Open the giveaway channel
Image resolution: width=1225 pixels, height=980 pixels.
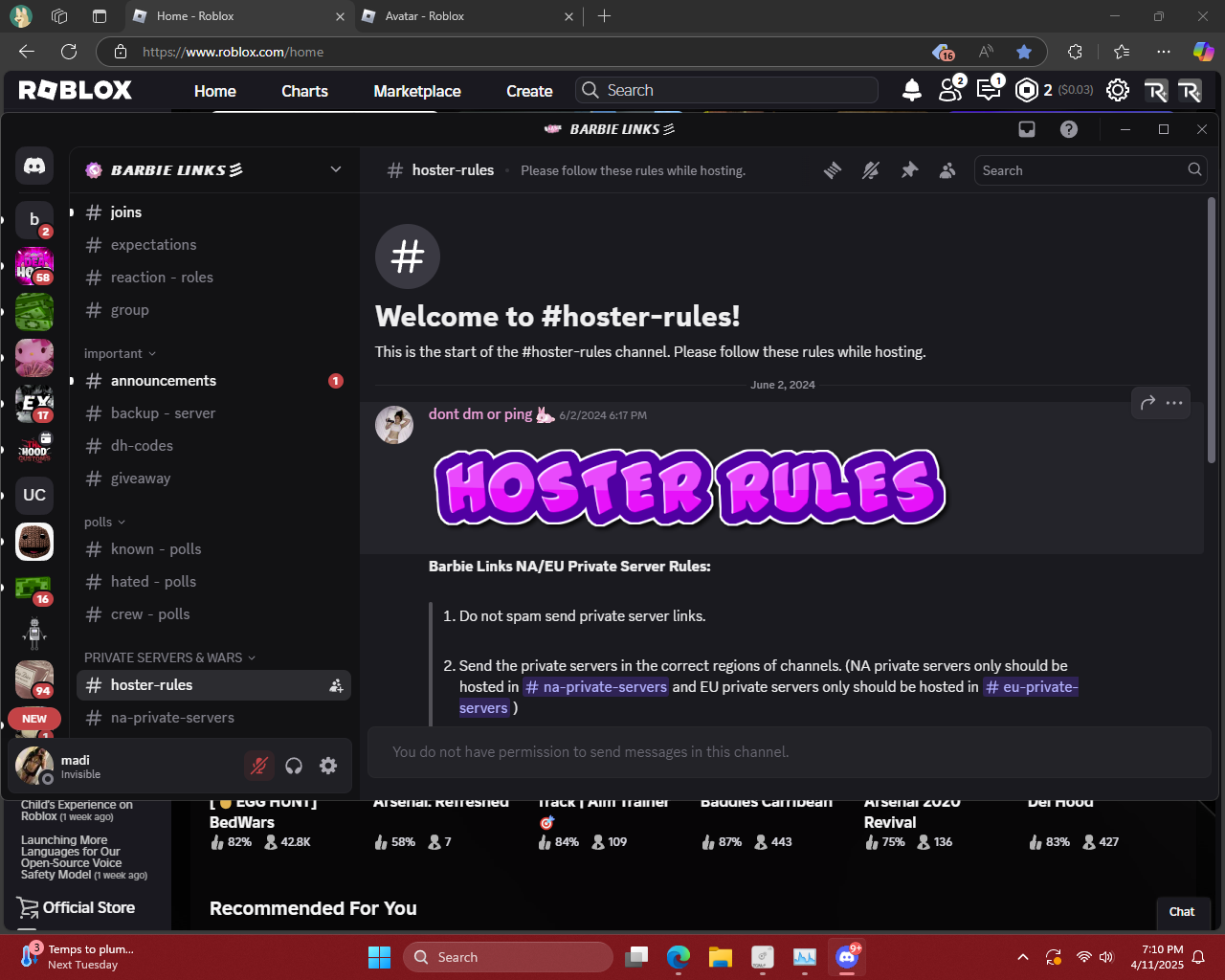click(x=213, y=479)
